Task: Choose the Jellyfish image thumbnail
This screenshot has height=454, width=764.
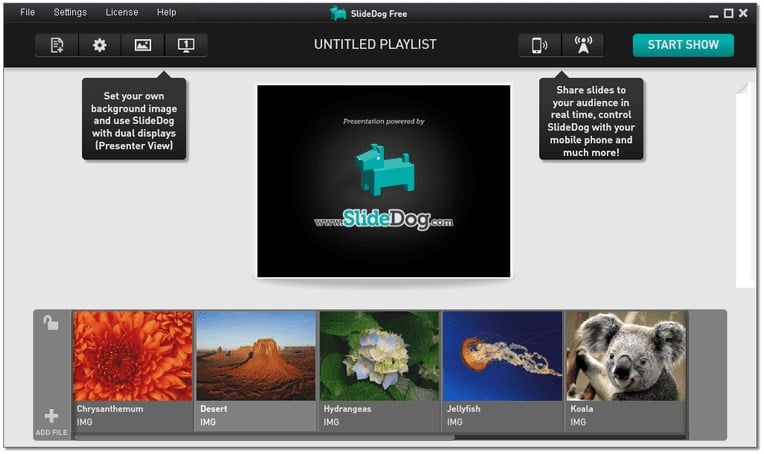Action: (x=503, y=371)
